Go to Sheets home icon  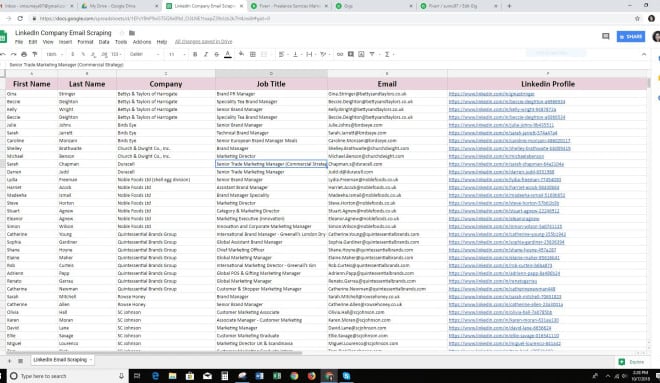point(3,37)
